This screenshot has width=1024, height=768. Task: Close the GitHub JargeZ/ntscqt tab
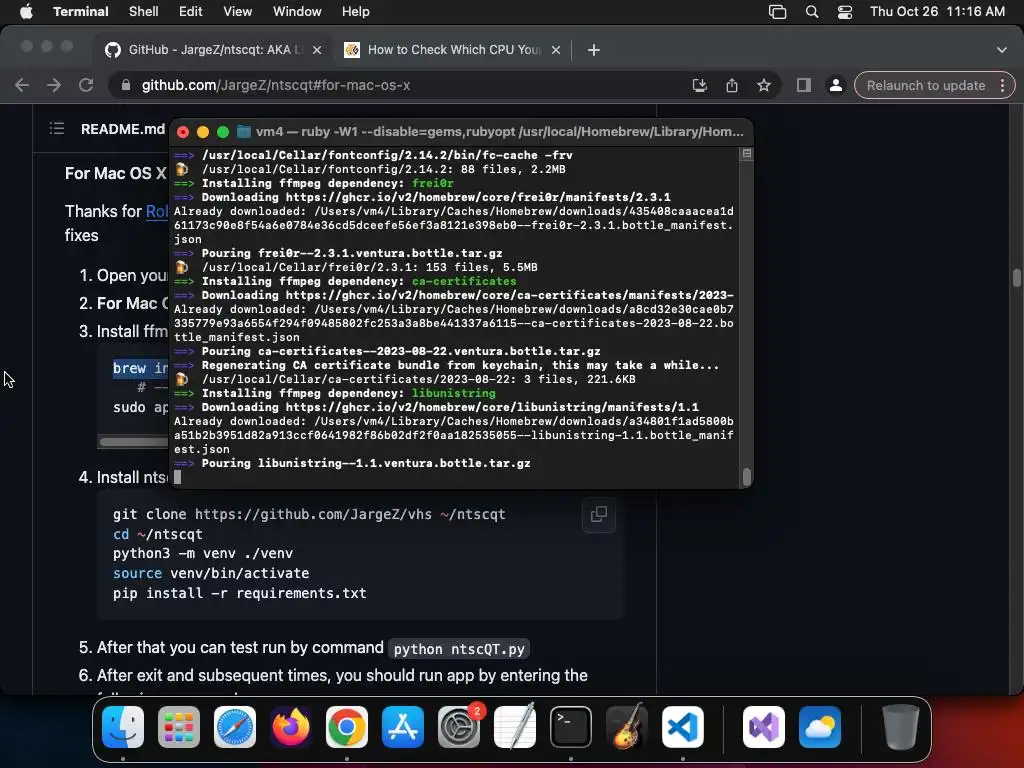[x=317, y=50]
